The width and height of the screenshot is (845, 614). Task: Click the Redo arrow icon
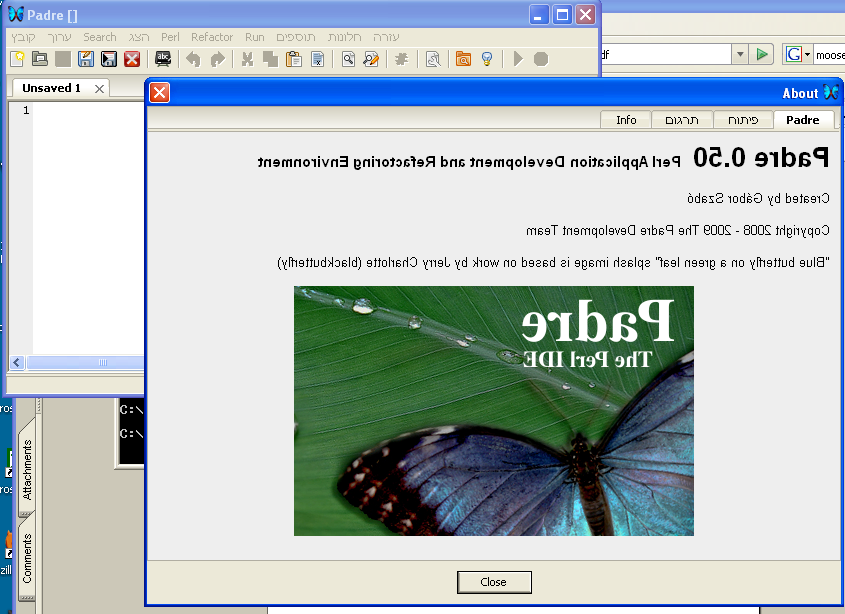point(217,58)
